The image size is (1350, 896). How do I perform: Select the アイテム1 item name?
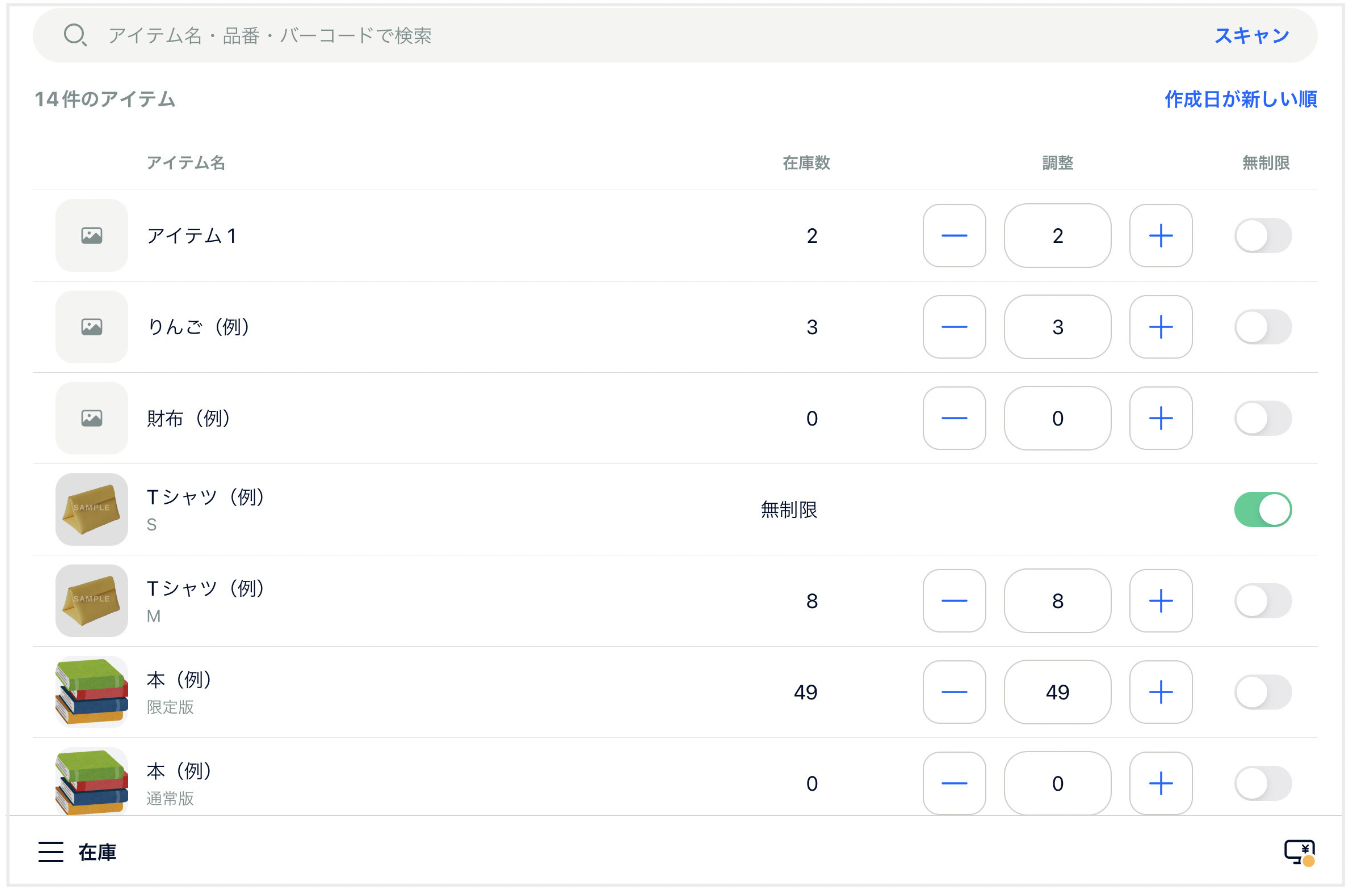click(192, 236)
